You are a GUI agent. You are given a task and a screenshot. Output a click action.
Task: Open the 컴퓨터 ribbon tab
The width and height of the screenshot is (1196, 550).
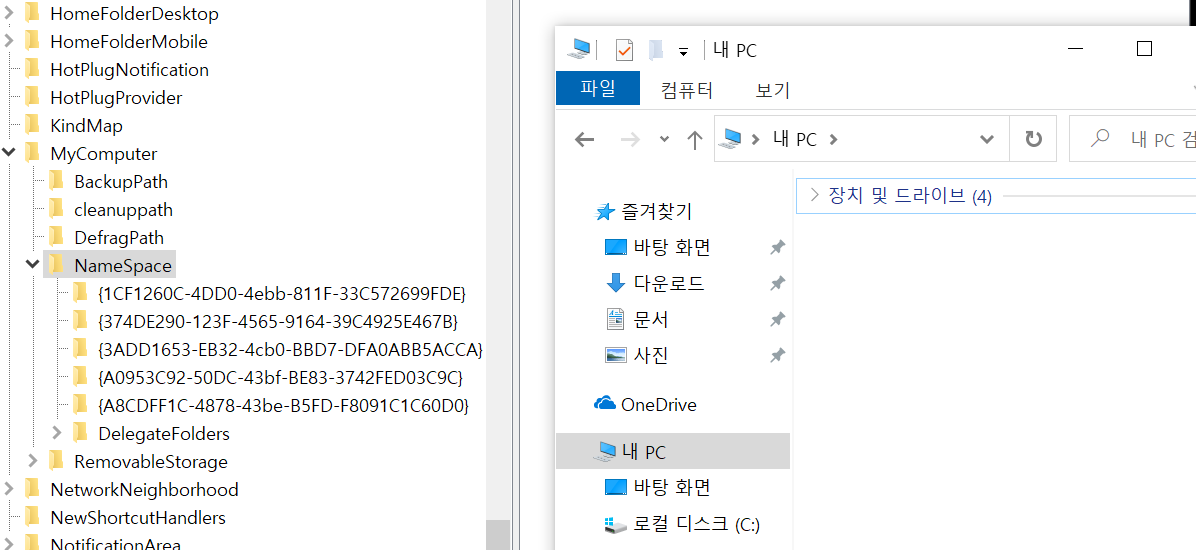(687, 91)
